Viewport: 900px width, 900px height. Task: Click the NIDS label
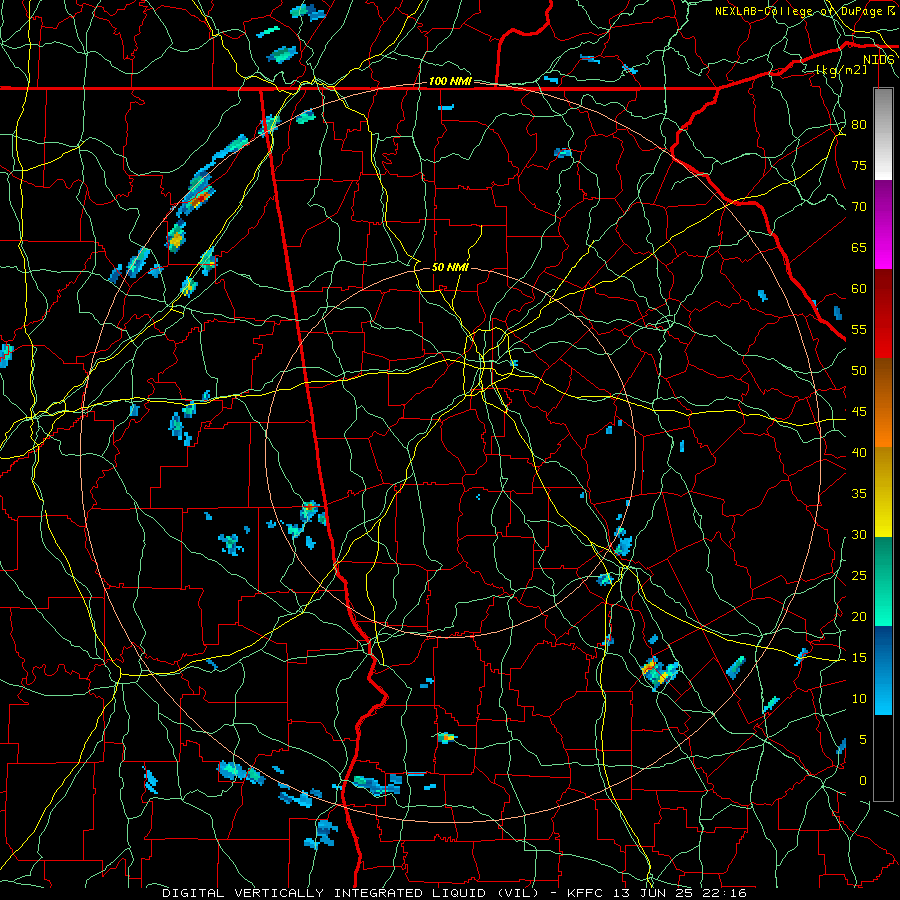coord(879,60)
